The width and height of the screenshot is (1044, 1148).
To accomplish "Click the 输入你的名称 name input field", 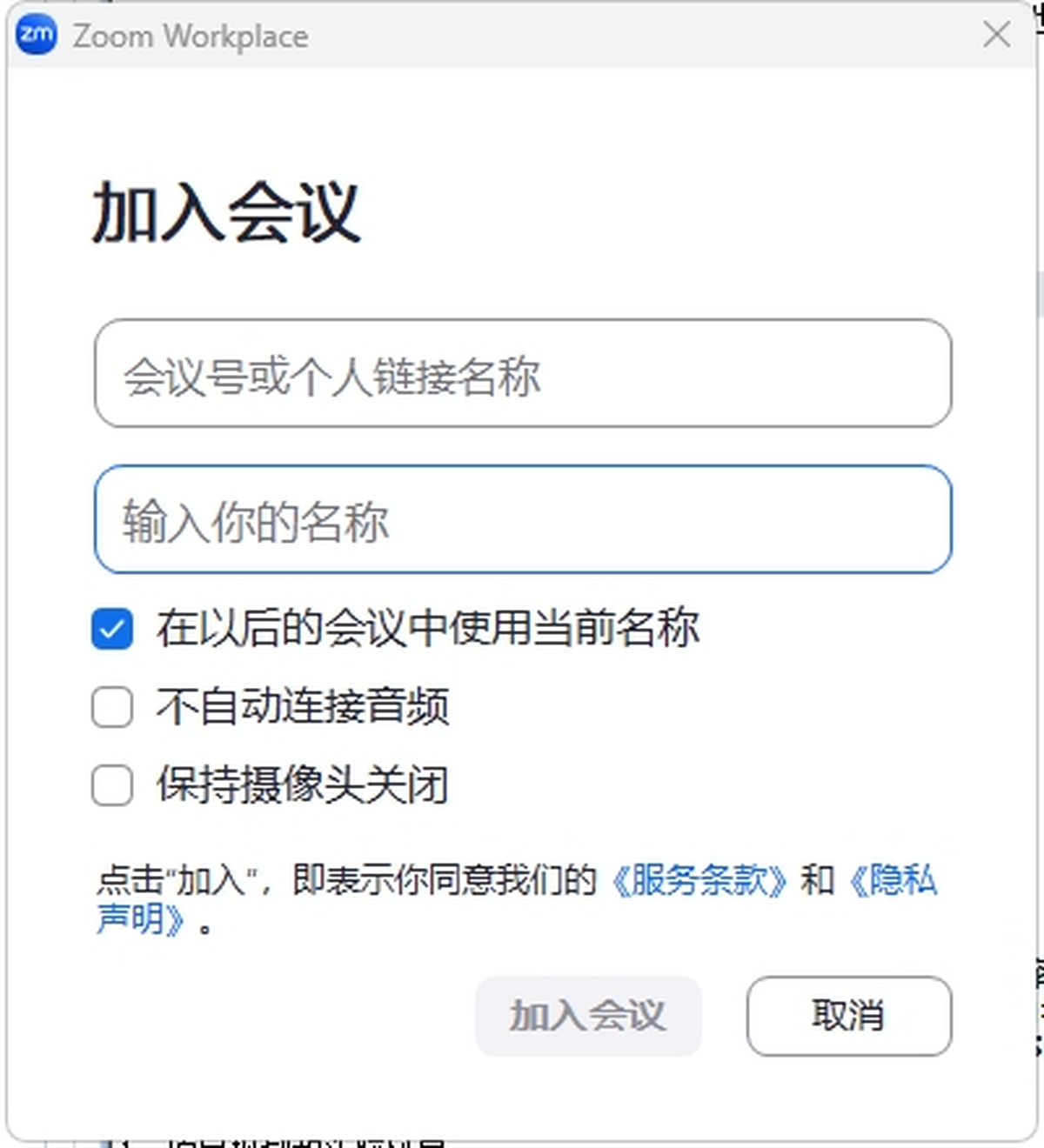I will tap(522, 520).
